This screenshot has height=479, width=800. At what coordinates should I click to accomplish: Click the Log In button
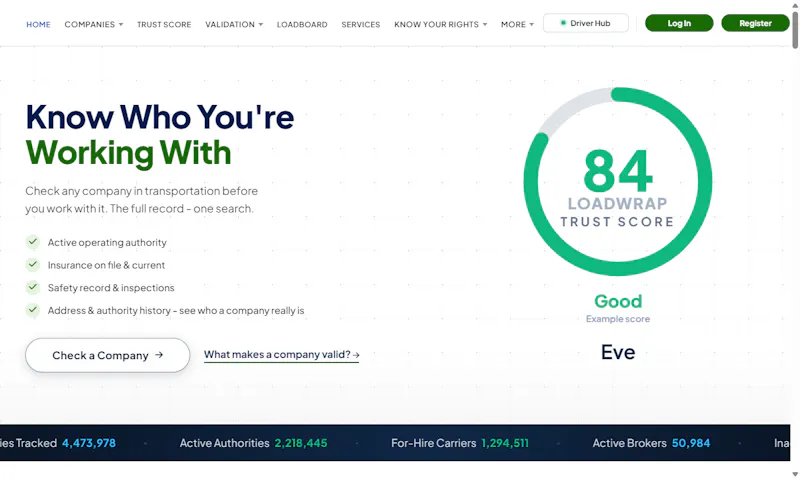coord(679,23)
